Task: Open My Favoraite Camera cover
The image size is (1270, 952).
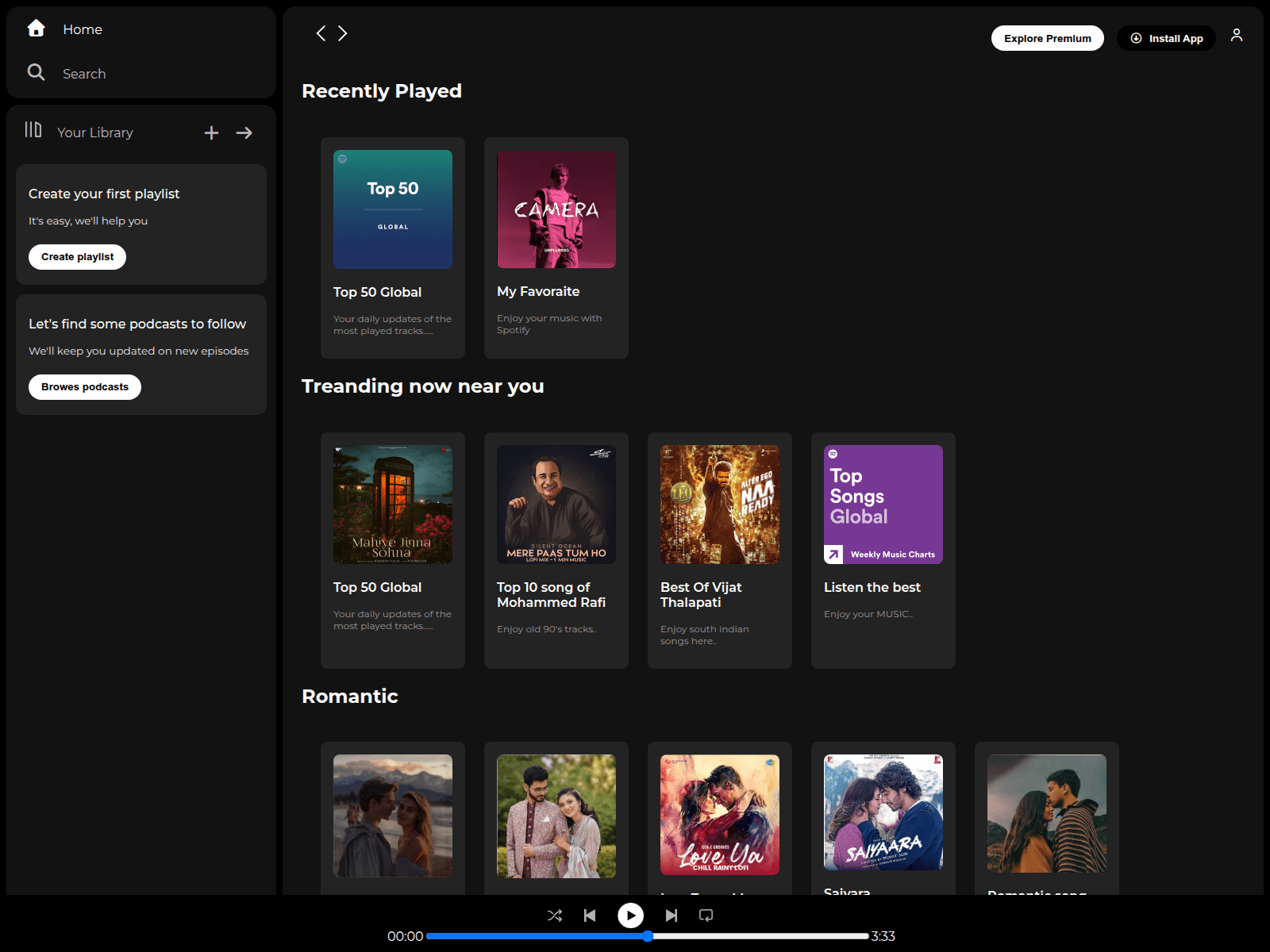Action: tap(556, 209)
